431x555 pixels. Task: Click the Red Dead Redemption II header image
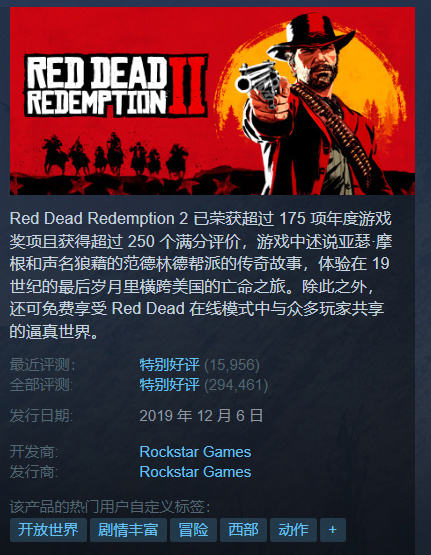212,101
